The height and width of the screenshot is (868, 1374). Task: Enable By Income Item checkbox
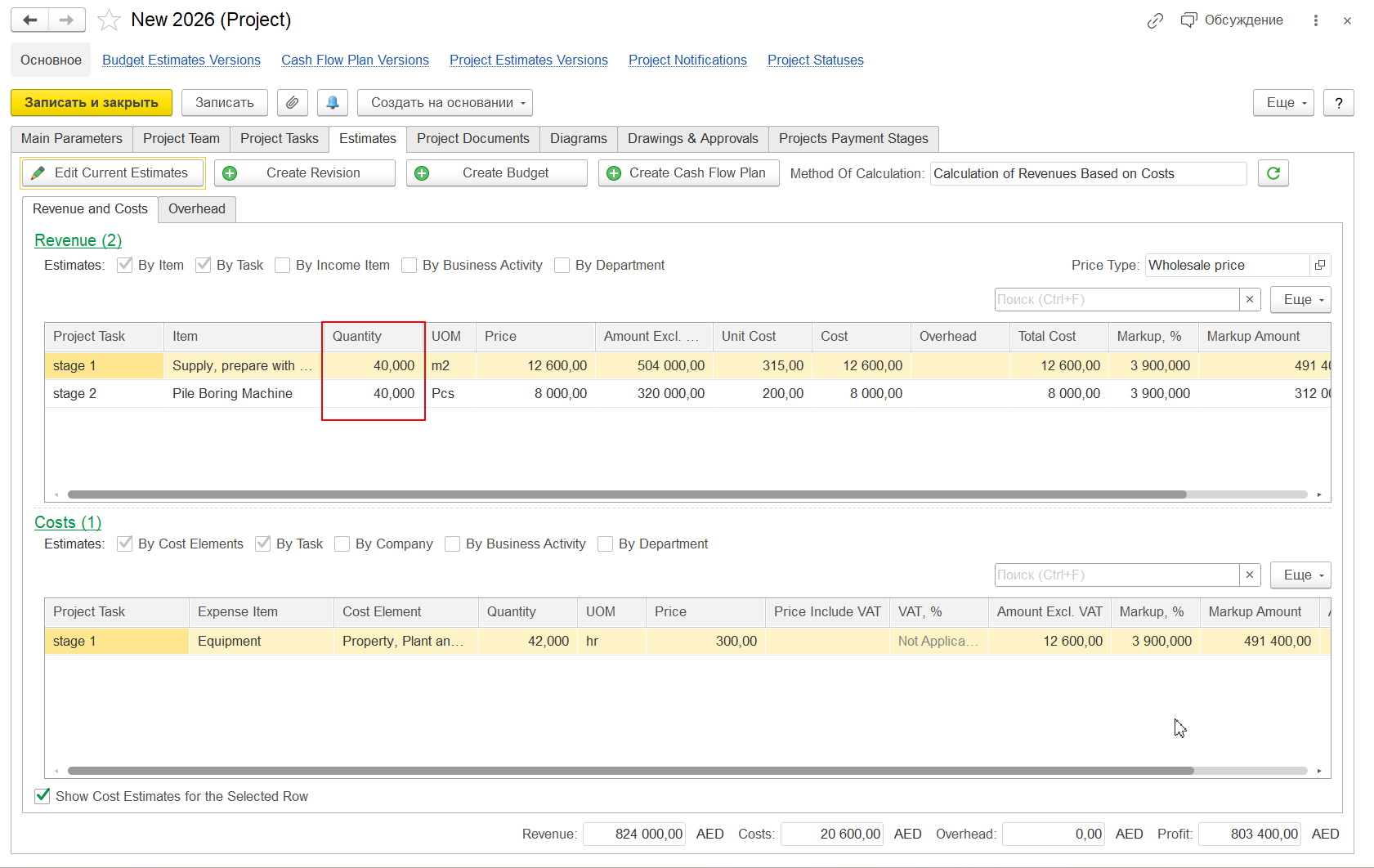pyautogui.click(x=283, y=265)
